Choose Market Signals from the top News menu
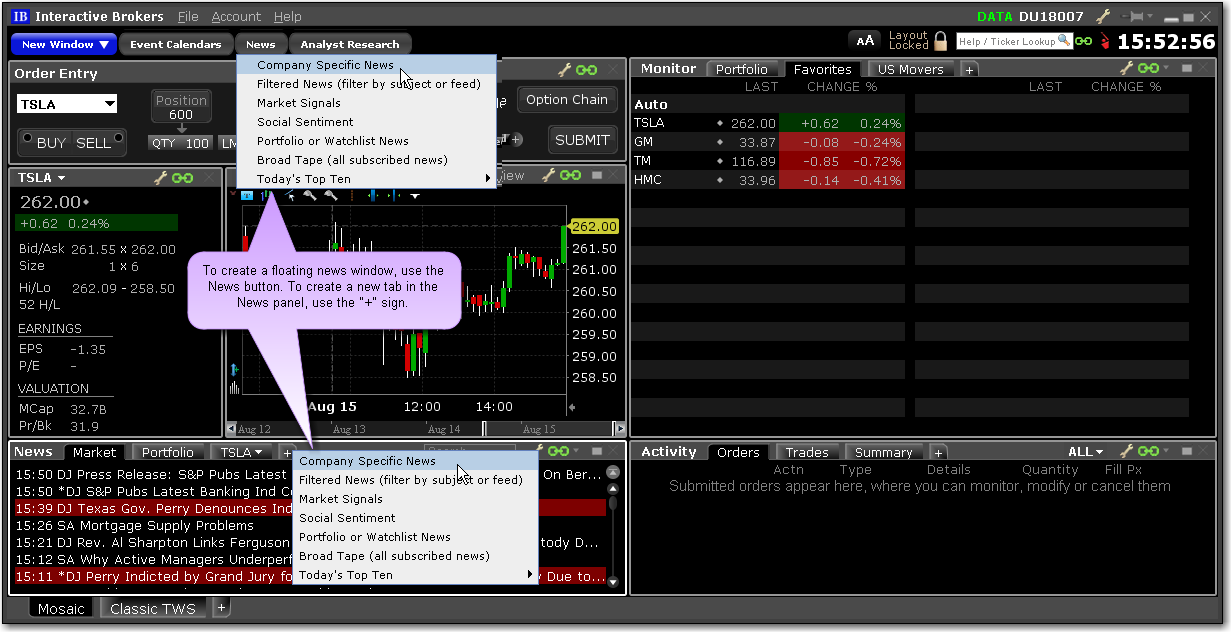 pos(298,103)
